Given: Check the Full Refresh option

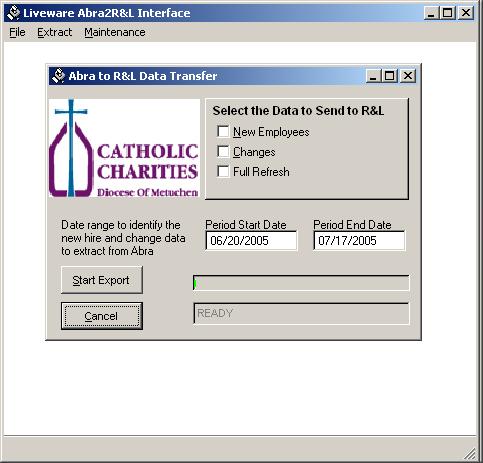Looking at the screenshot, I should 223,171.
